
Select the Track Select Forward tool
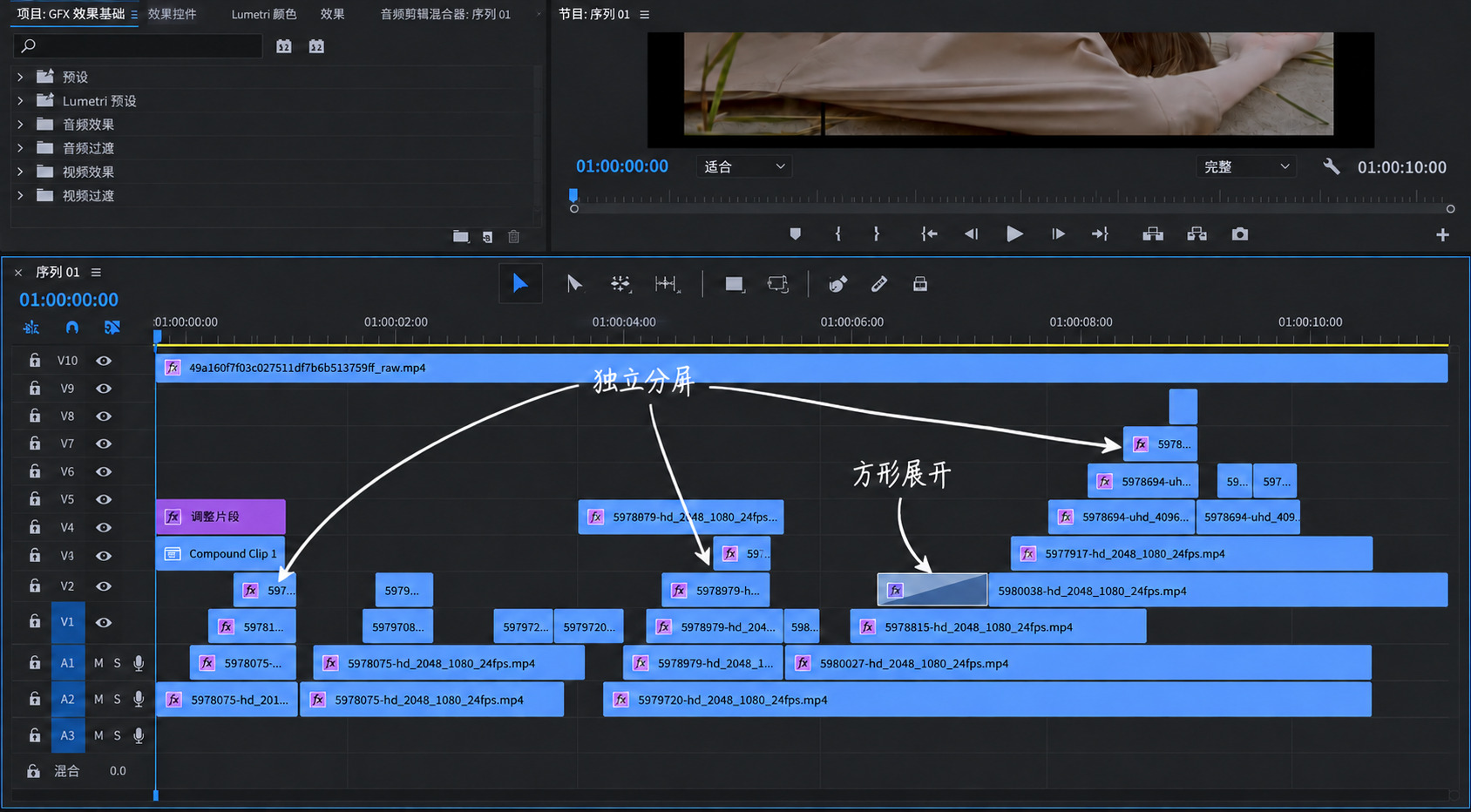pyautogui.click(x=574, y=284)
